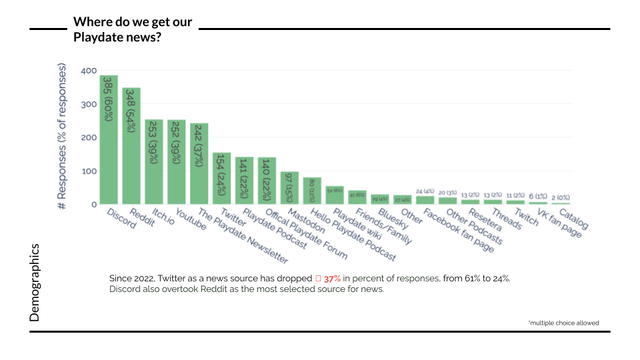The width and height of the screenshot is (640, 360).
Task: Click the Facebook fan page bar value label
Action: 425,191
